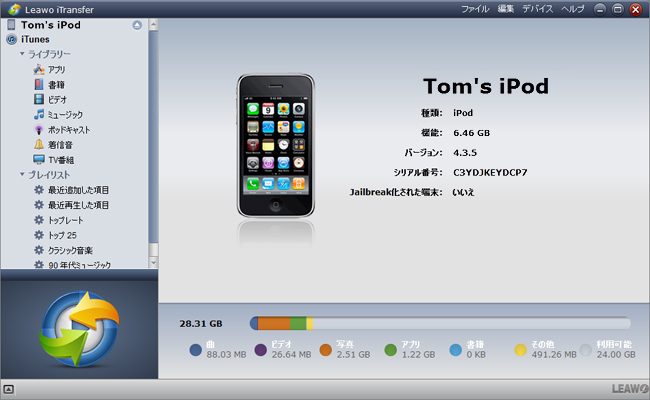Open the ヘルプ menu
Viewport: 650px width, 400px height.
[x=573, y=9]
